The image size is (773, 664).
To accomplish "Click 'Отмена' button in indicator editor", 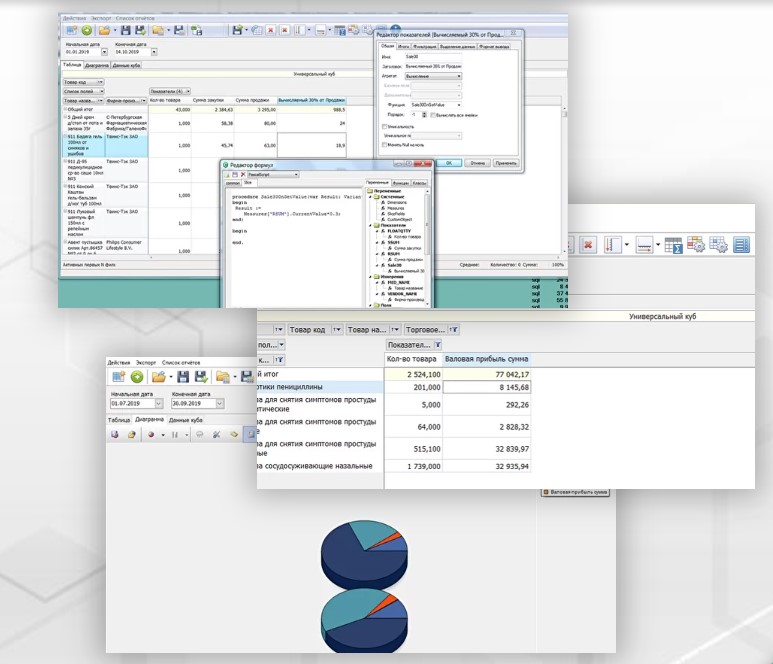I will (x=477, y=163).
